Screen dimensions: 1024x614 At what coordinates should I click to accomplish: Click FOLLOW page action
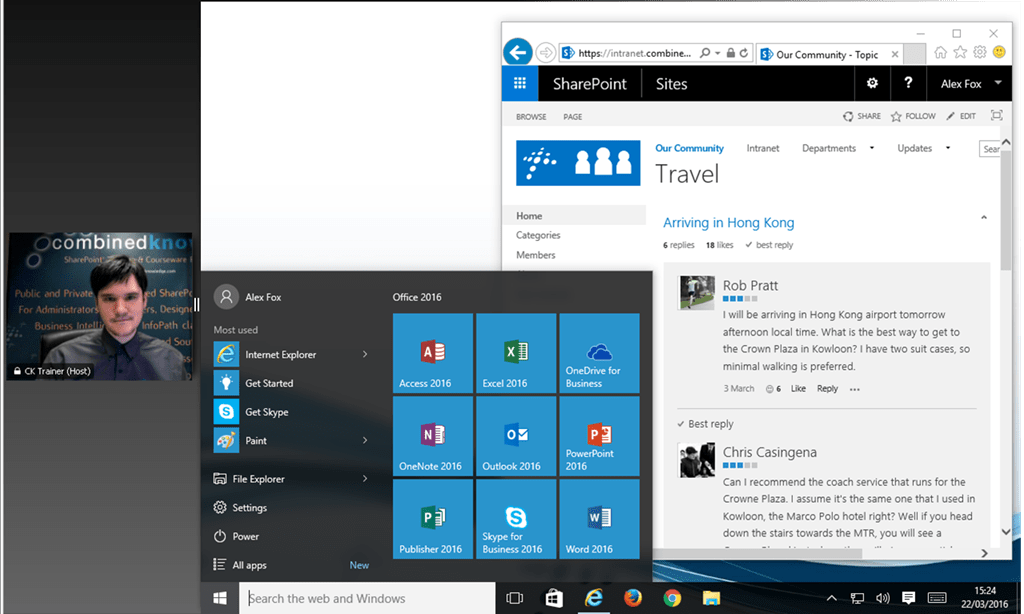[x=913, y=116]
